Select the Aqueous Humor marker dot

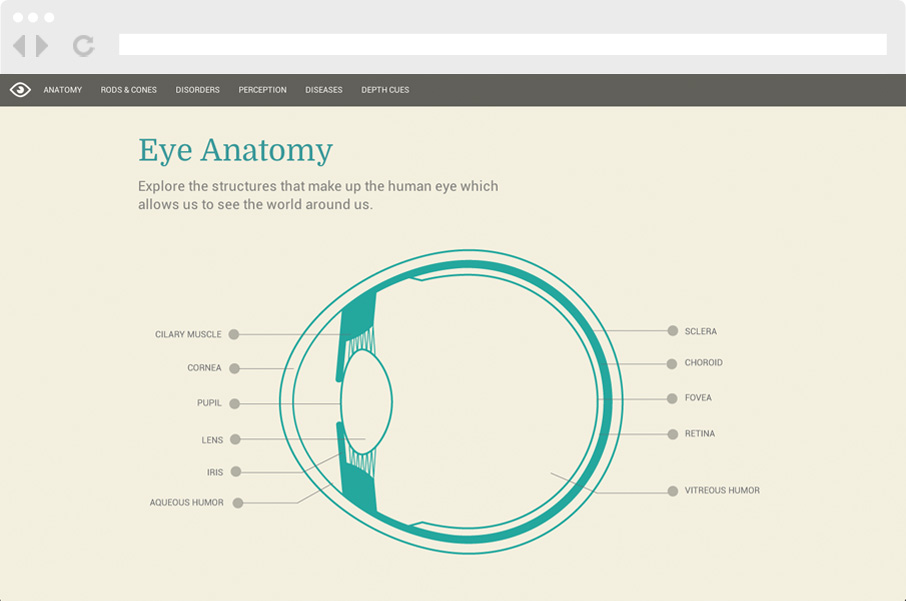point(235,502)
